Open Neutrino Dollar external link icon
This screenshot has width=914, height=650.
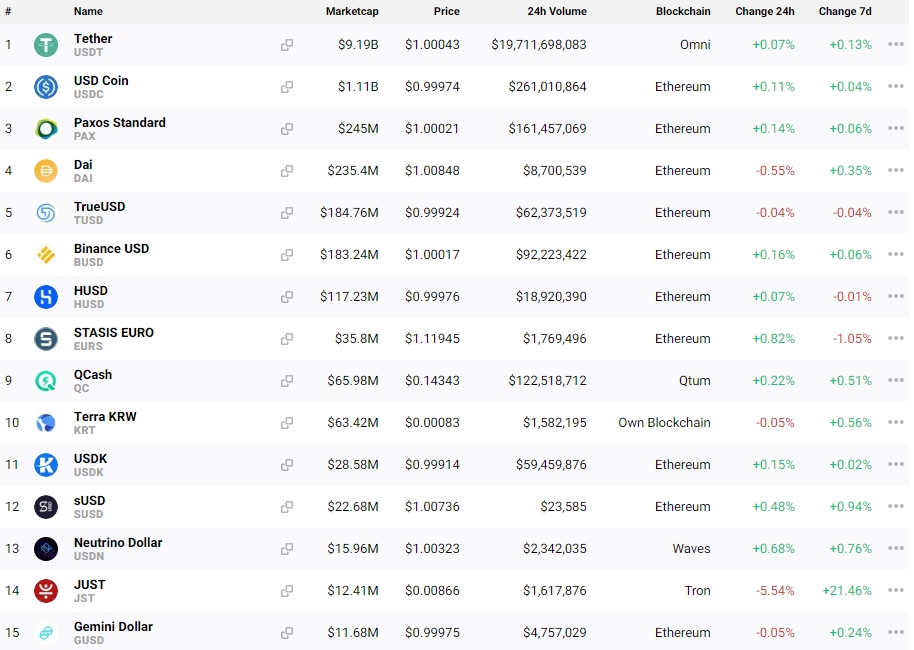coord(287,549)
